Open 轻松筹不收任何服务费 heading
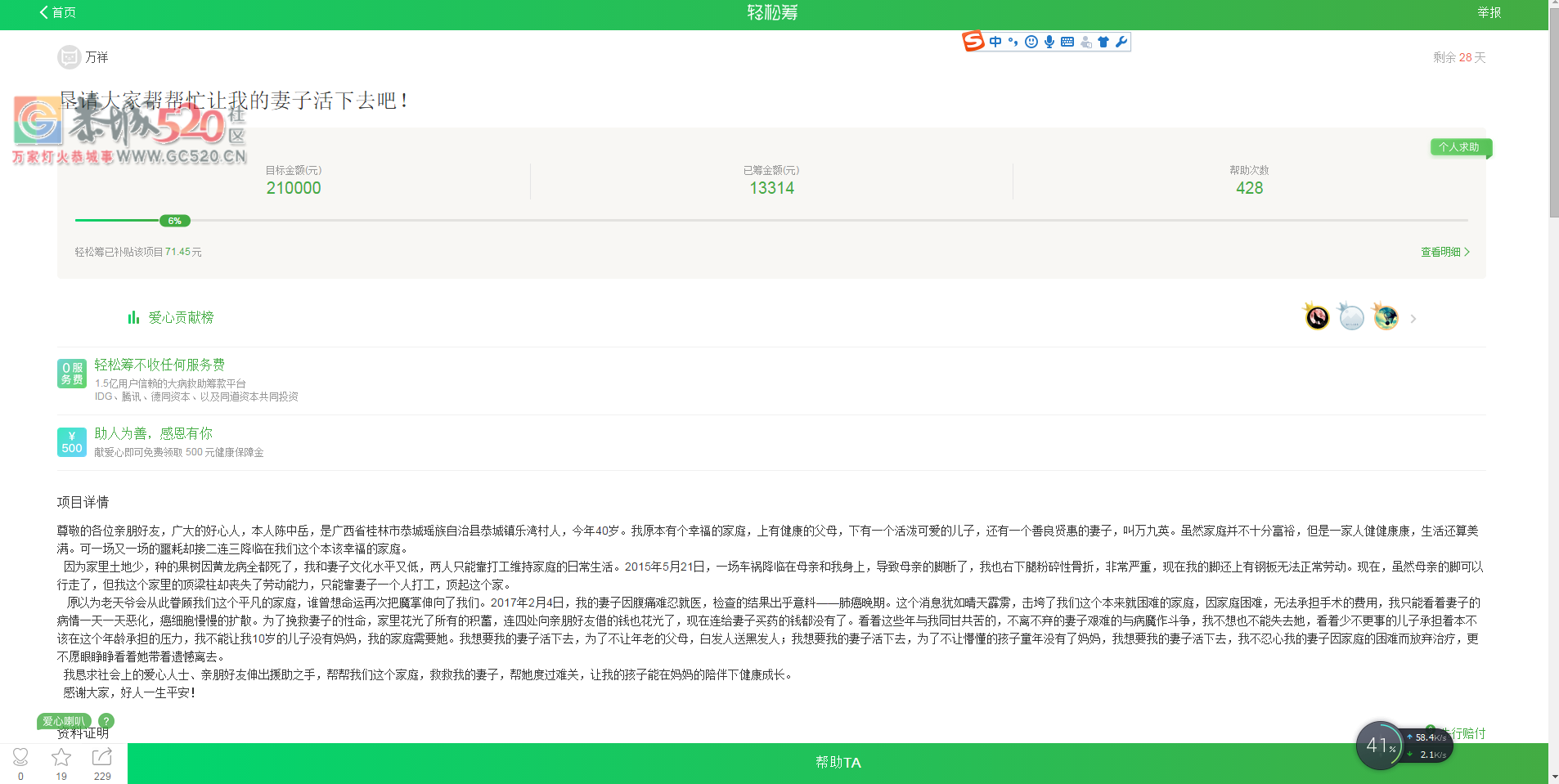Screen dimensions: 1559x784 coord(159,365)
